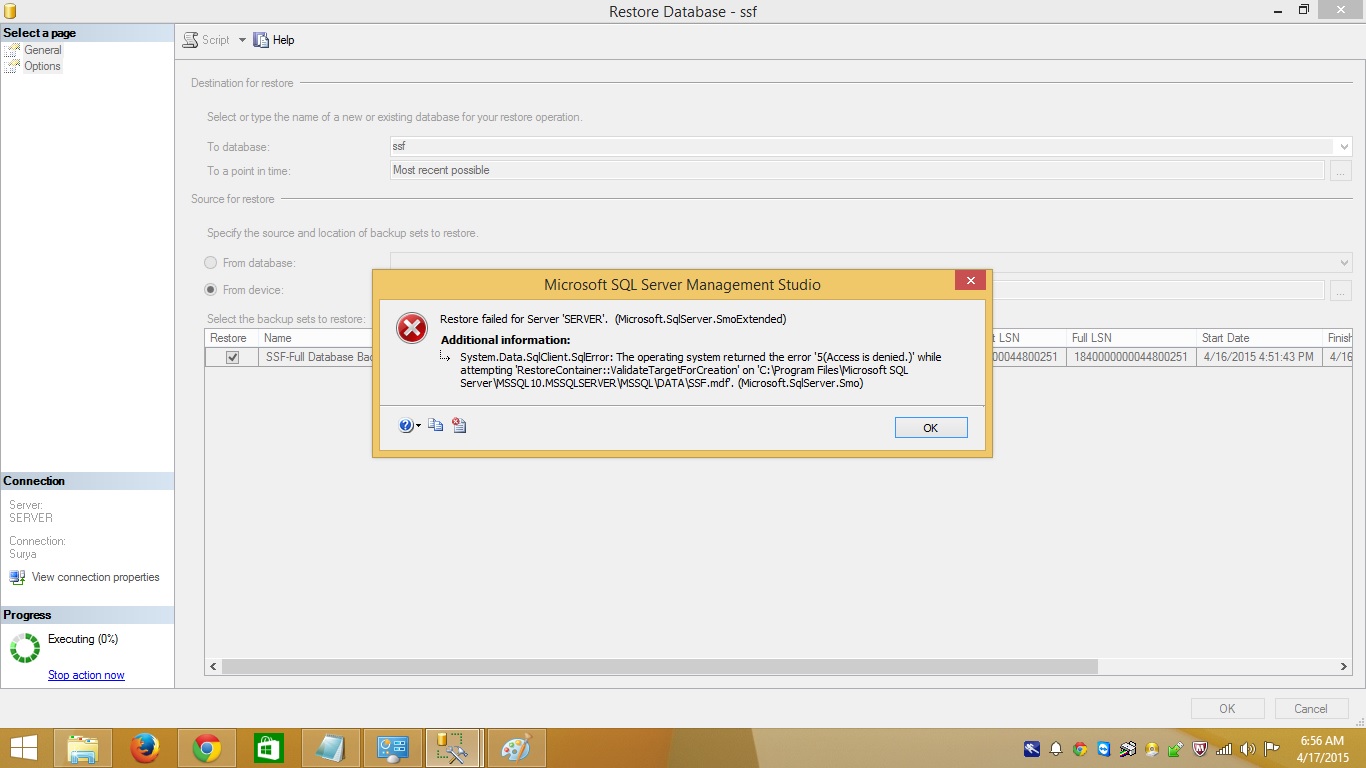Open the notebook app on the taskbar

pos(331,748)
